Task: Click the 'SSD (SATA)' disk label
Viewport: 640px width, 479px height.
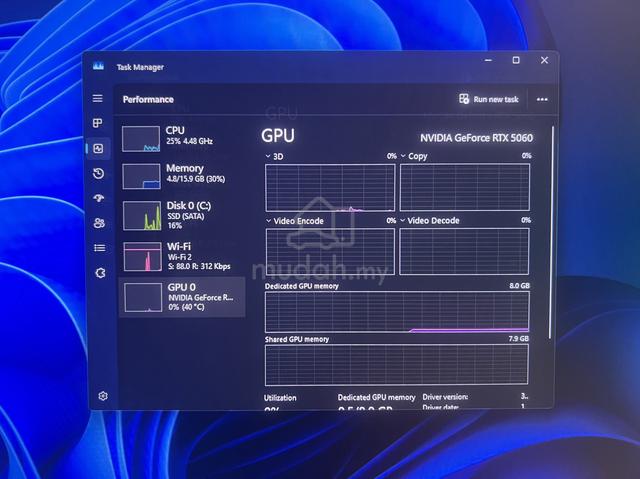Action: pyautogui.click(x=186, y=216)
